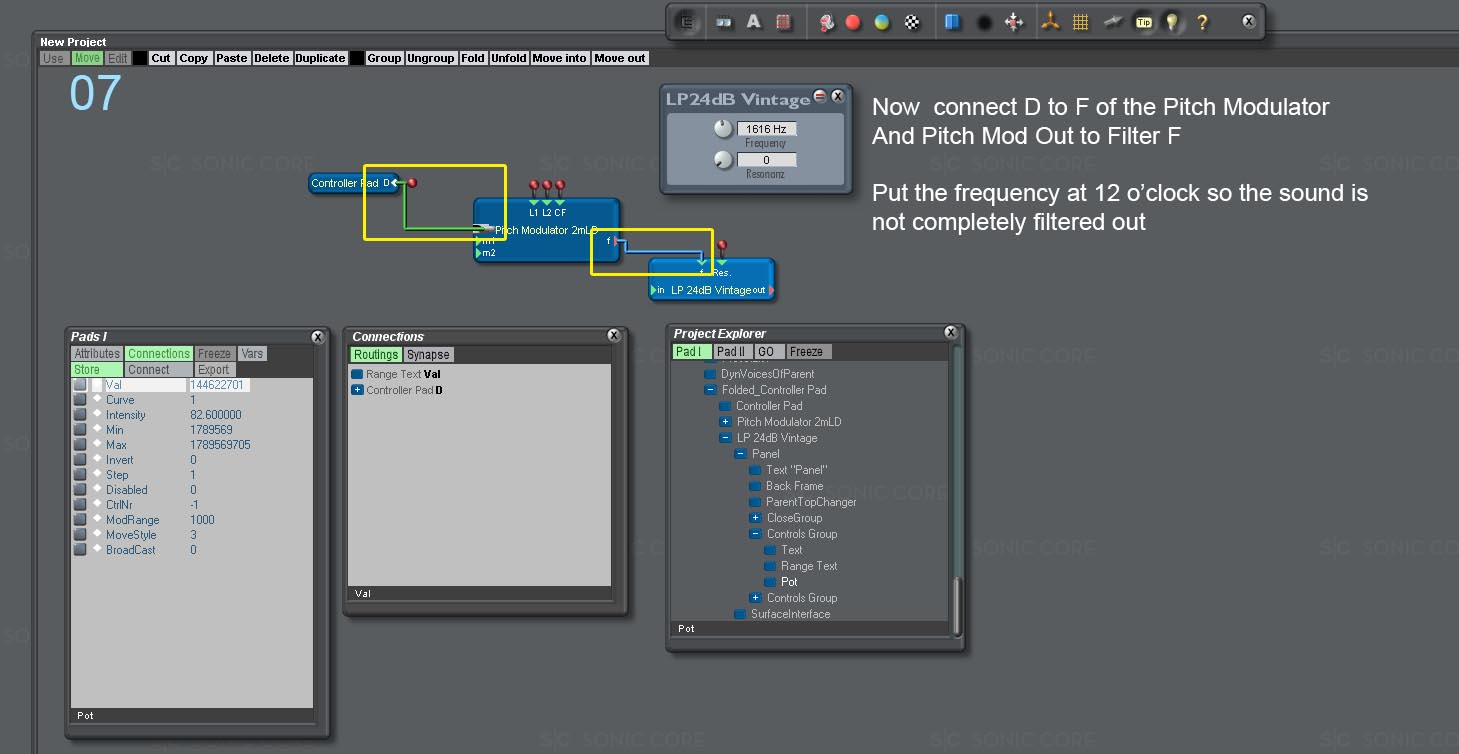Toggle the checkbox beside Disabled
Screen dimensions: 1459x754
(x=80, y=490)
